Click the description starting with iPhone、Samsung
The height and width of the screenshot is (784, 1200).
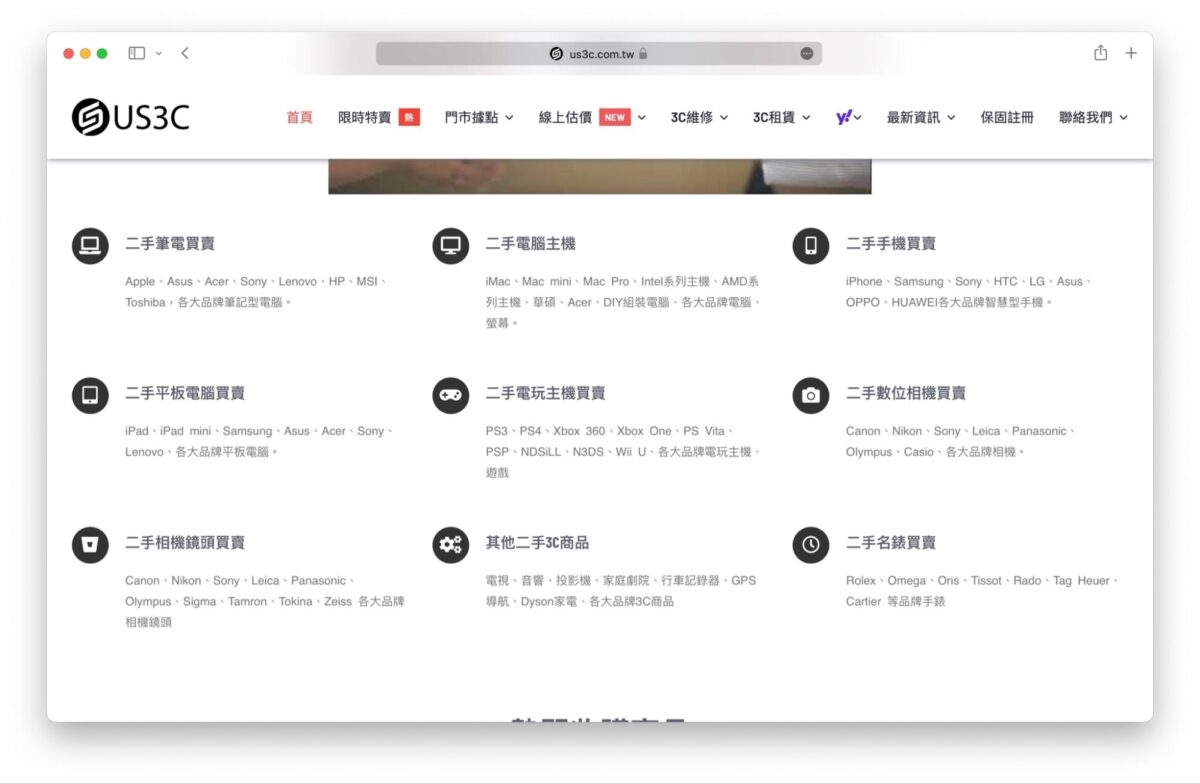(x=970, y=292)
